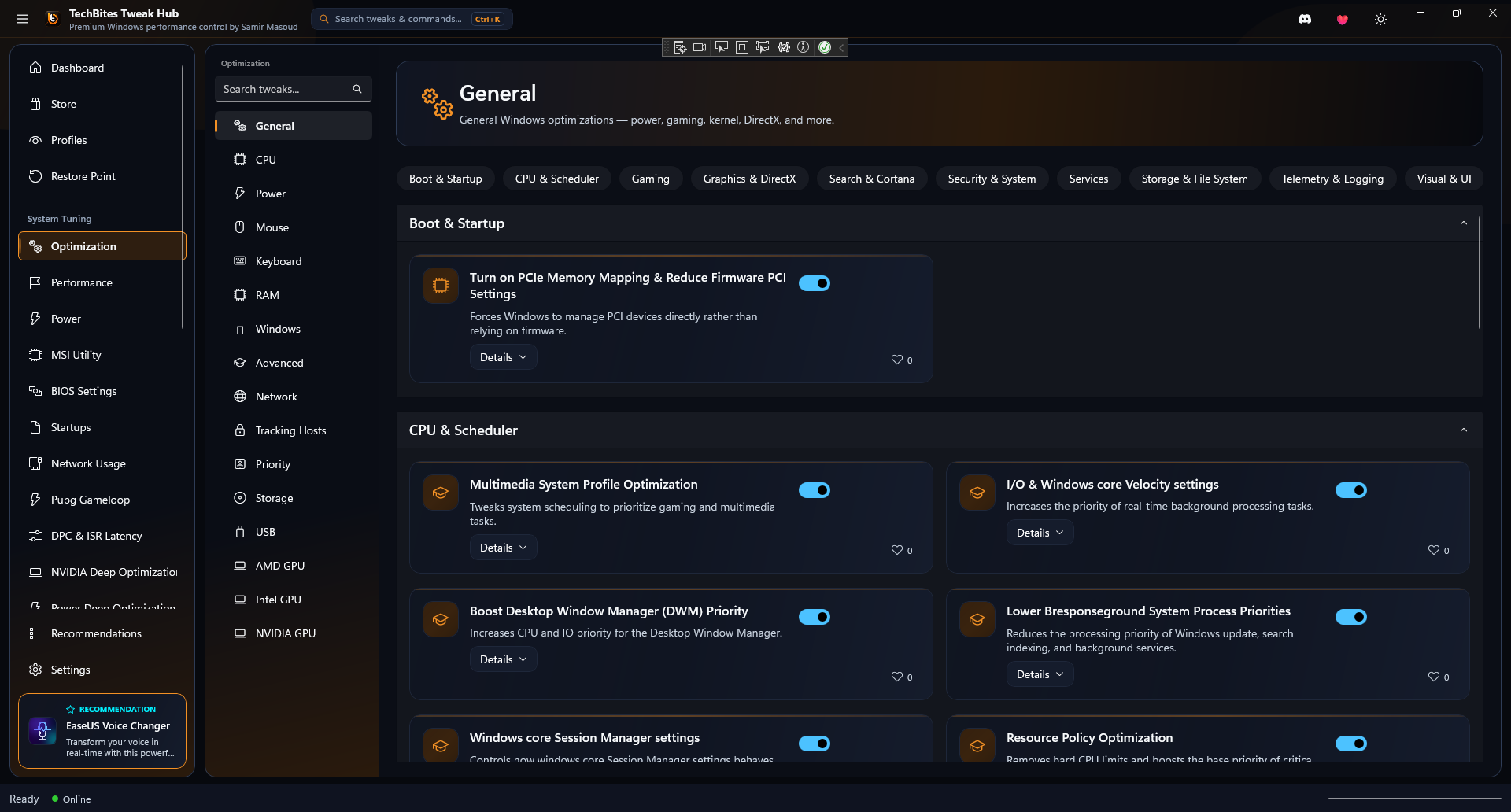
Task: Click the USB icon in Optimization list
Action: tap(240, 532)
